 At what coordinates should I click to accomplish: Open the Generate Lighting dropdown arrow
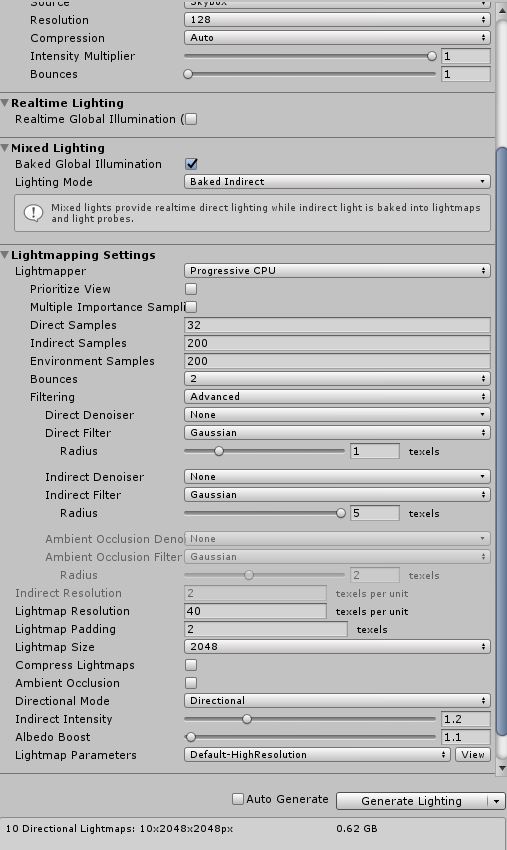(496, 801)
